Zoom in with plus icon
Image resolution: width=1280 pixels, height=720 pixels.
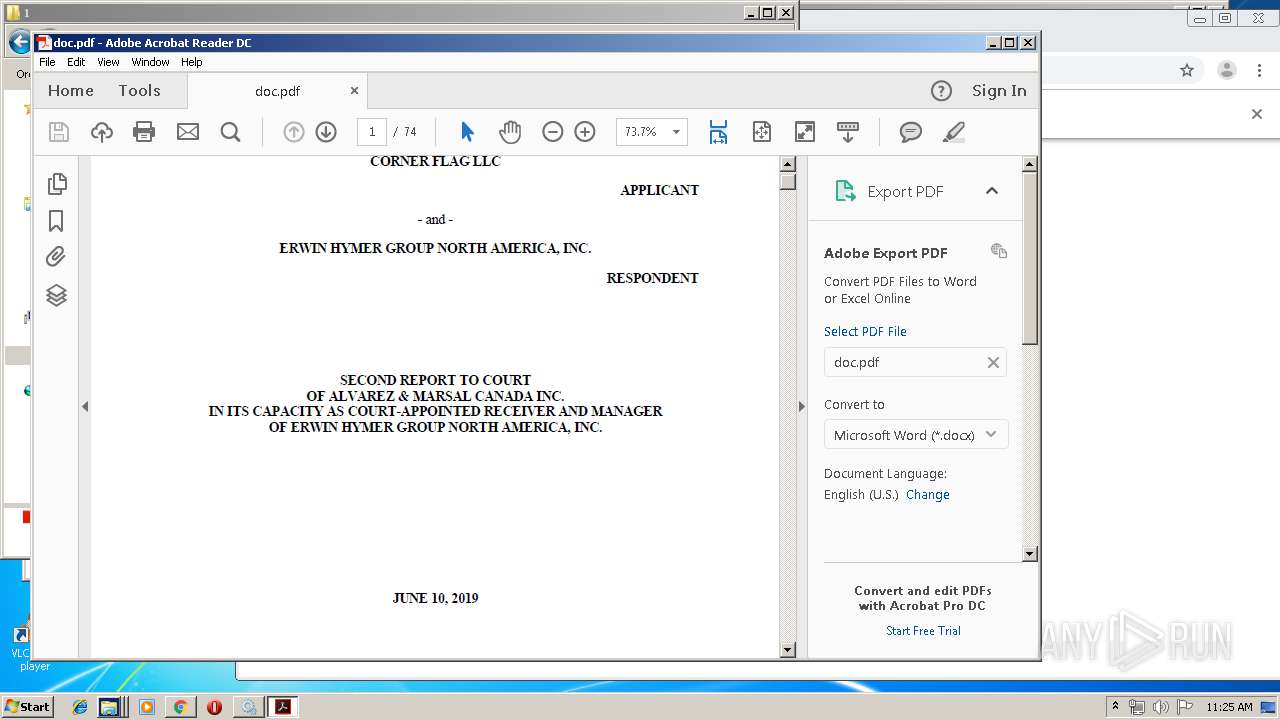coord(585,132)
